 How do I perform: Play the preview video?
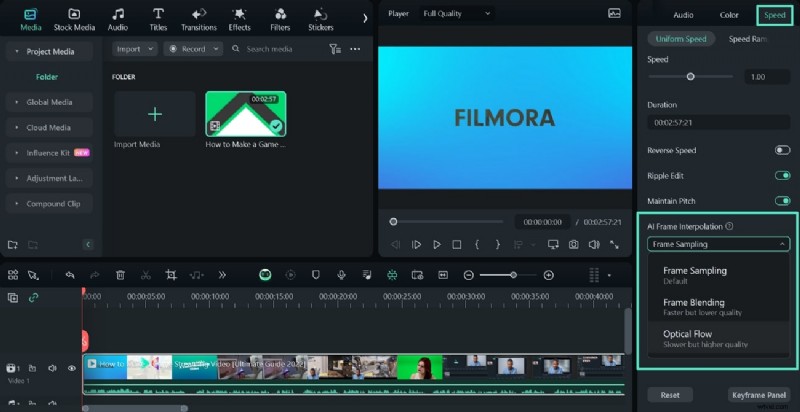coord(437,245)
